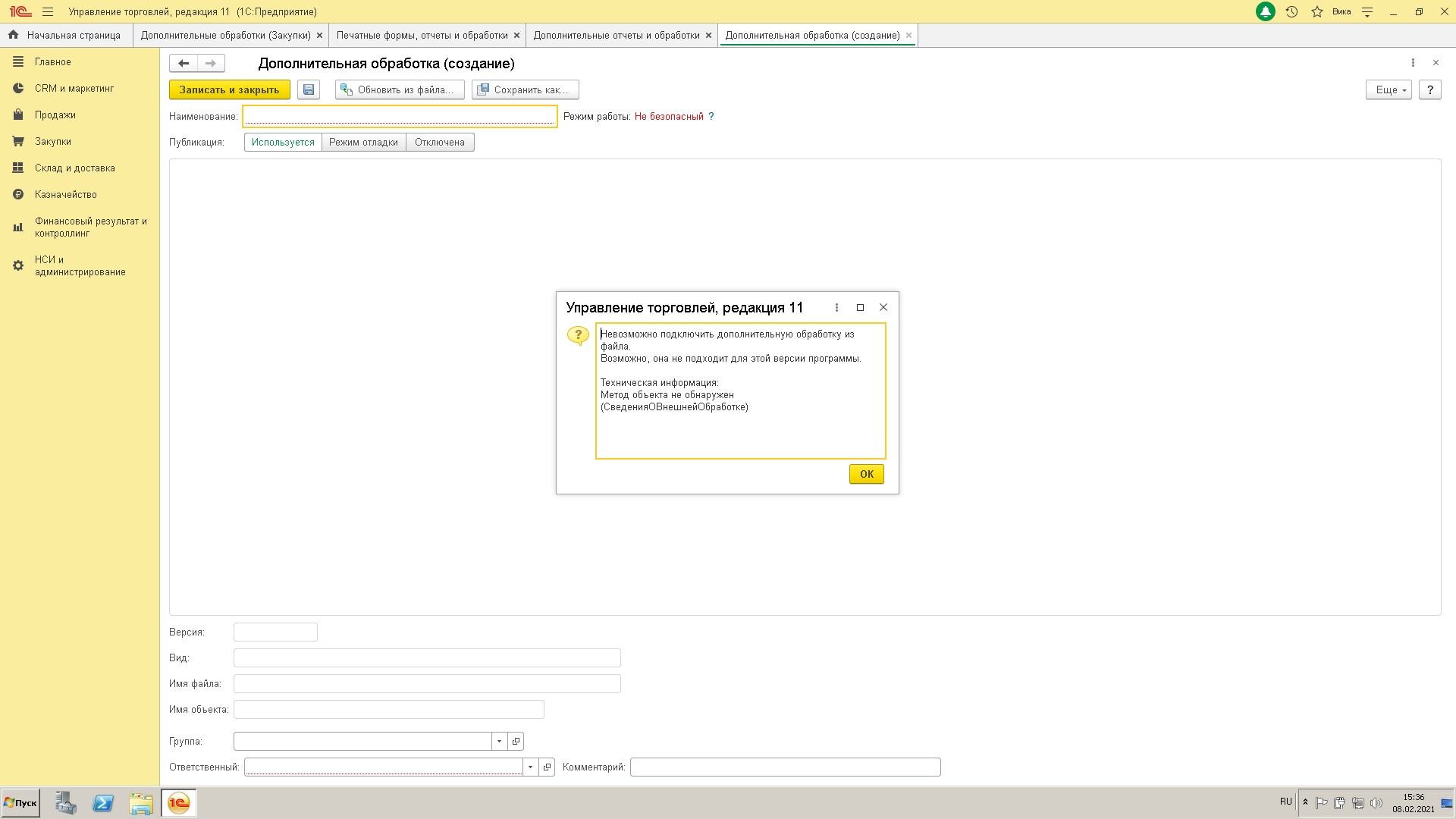Open НСИ и администрирование section

pyautogui.click(x=80, y=265)
